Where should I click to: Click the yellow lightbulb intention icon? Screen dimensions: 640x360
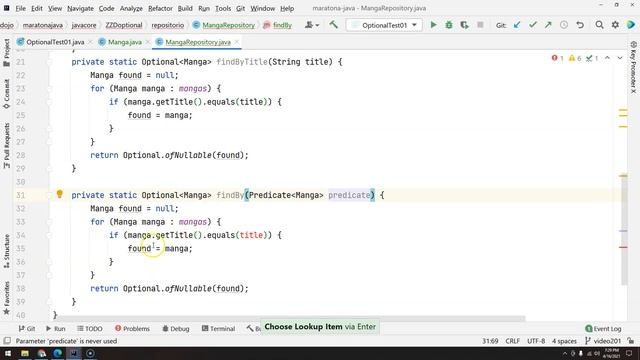(x=60, y=194)
